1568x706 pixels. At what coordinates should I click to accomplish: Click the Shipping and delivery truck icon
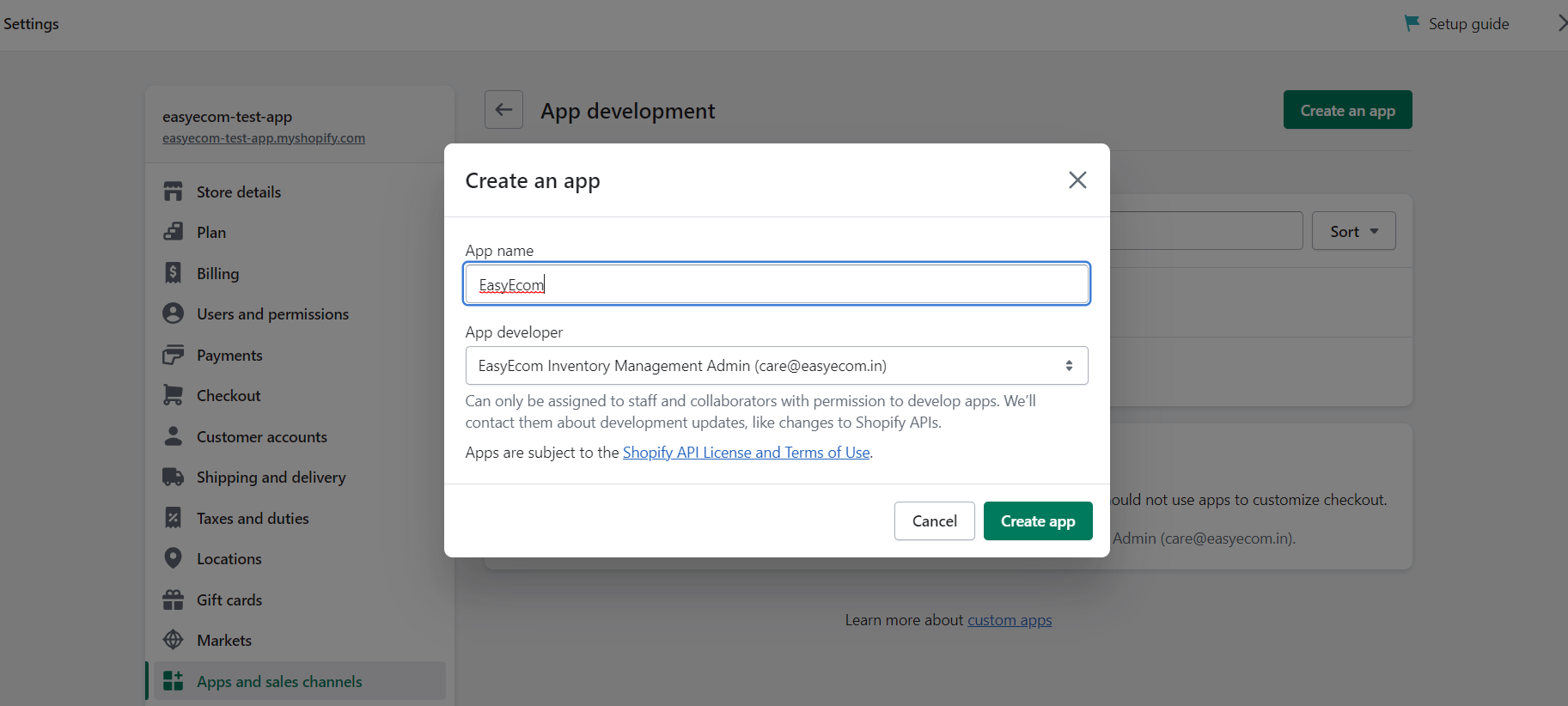pyautogui.click(x=173, y=477)
